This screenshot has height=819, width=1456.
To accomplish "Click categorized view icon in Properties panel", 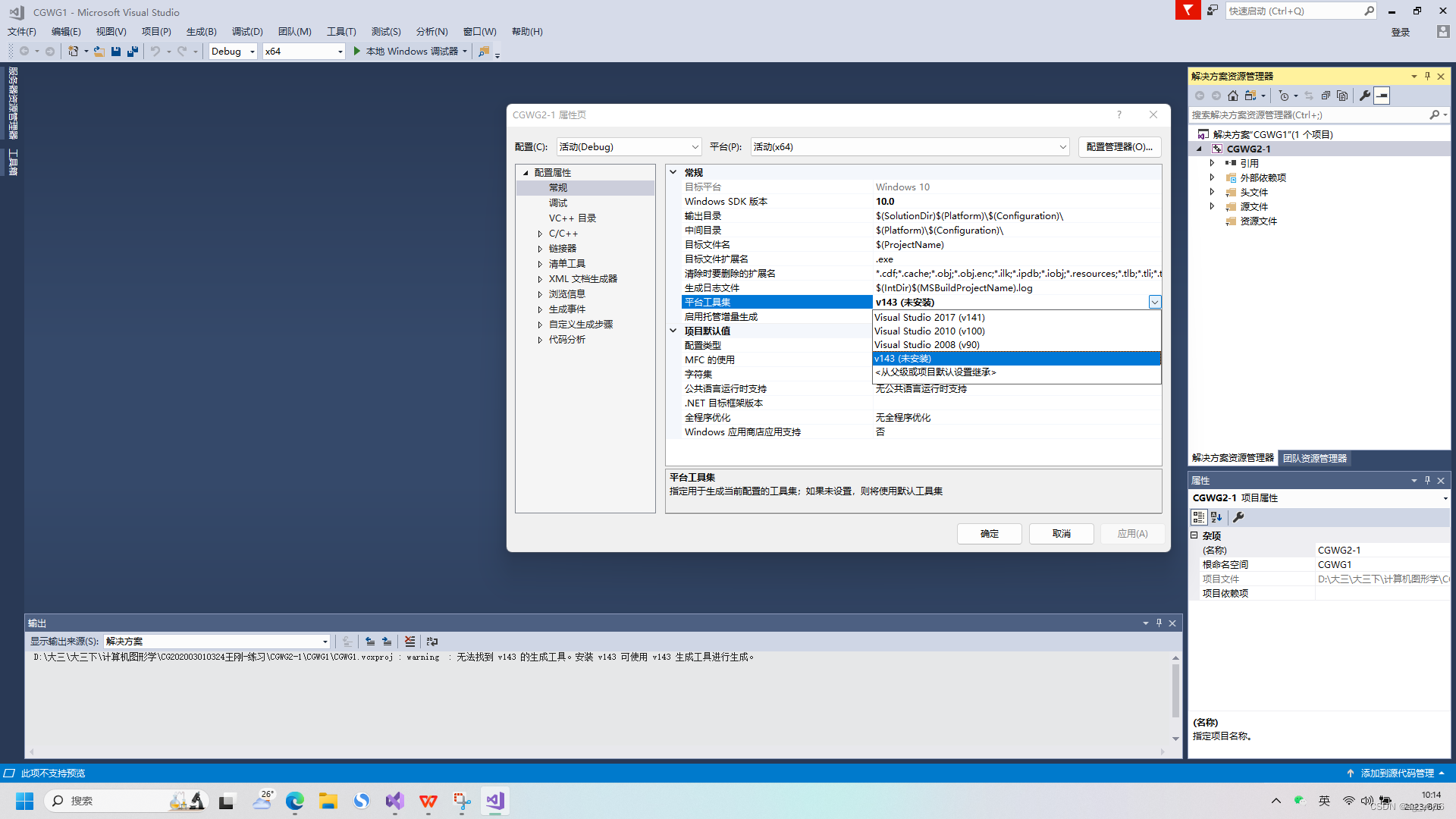I will [1199, 517].
